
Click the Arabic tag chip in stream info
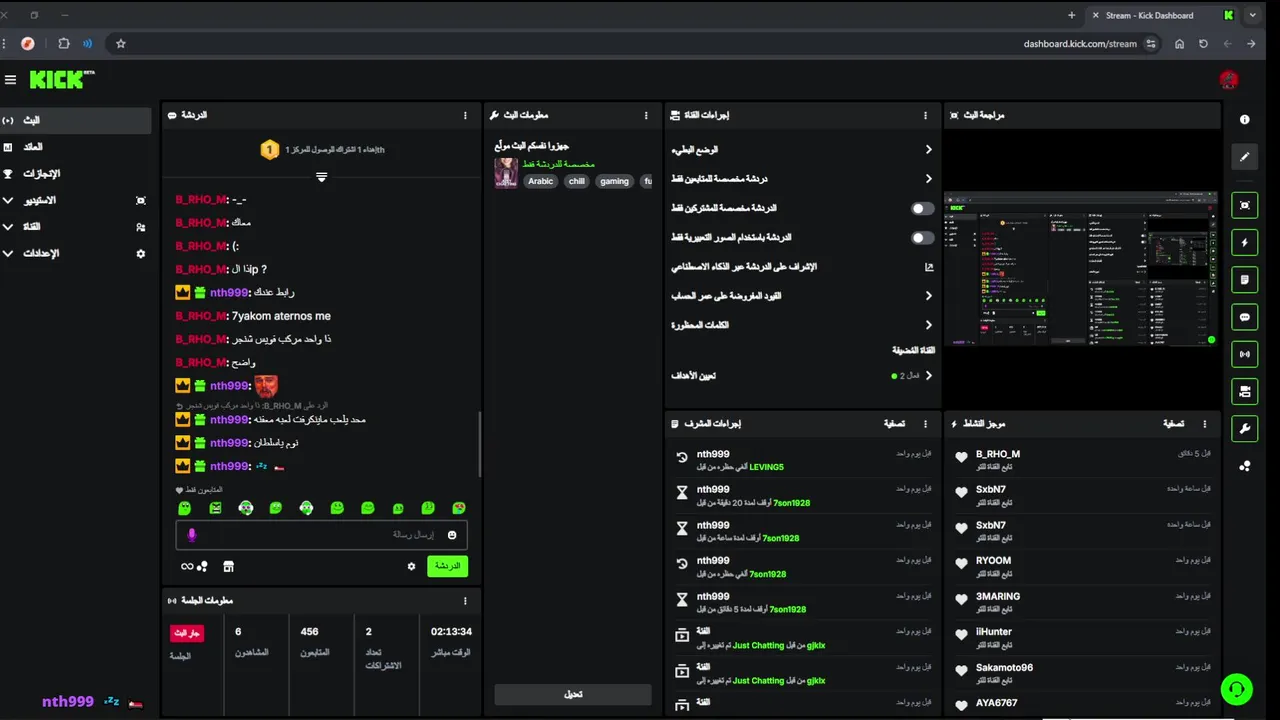tap(540, 182)
